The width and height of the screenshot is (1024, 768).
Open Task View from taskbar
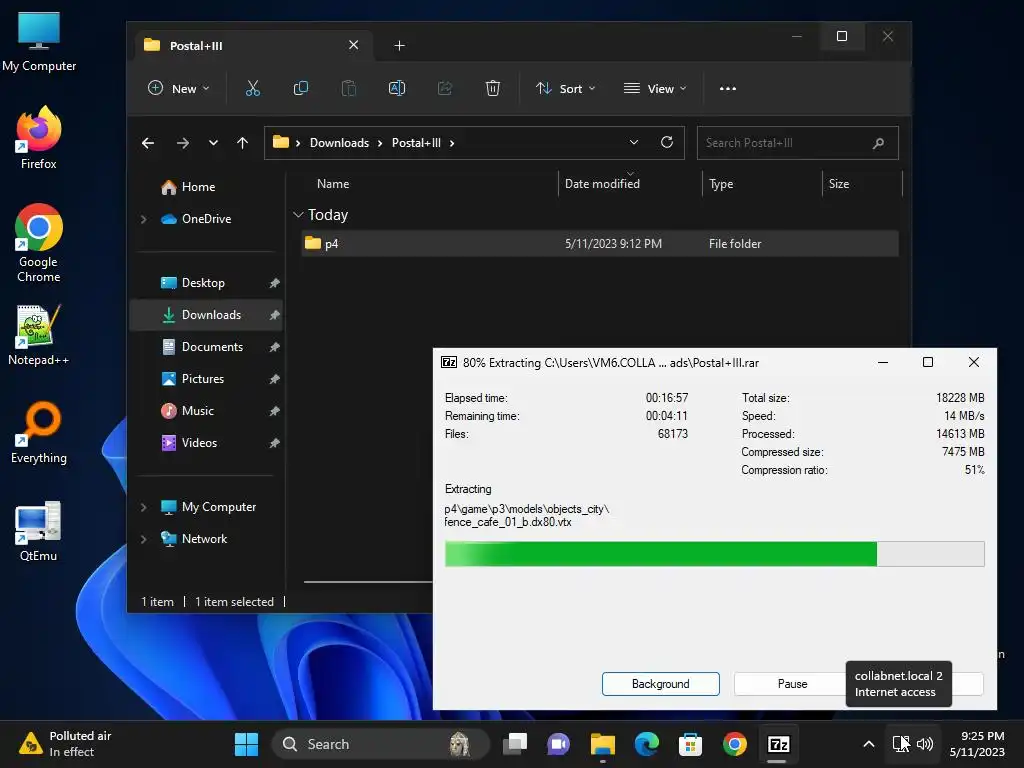515,744
